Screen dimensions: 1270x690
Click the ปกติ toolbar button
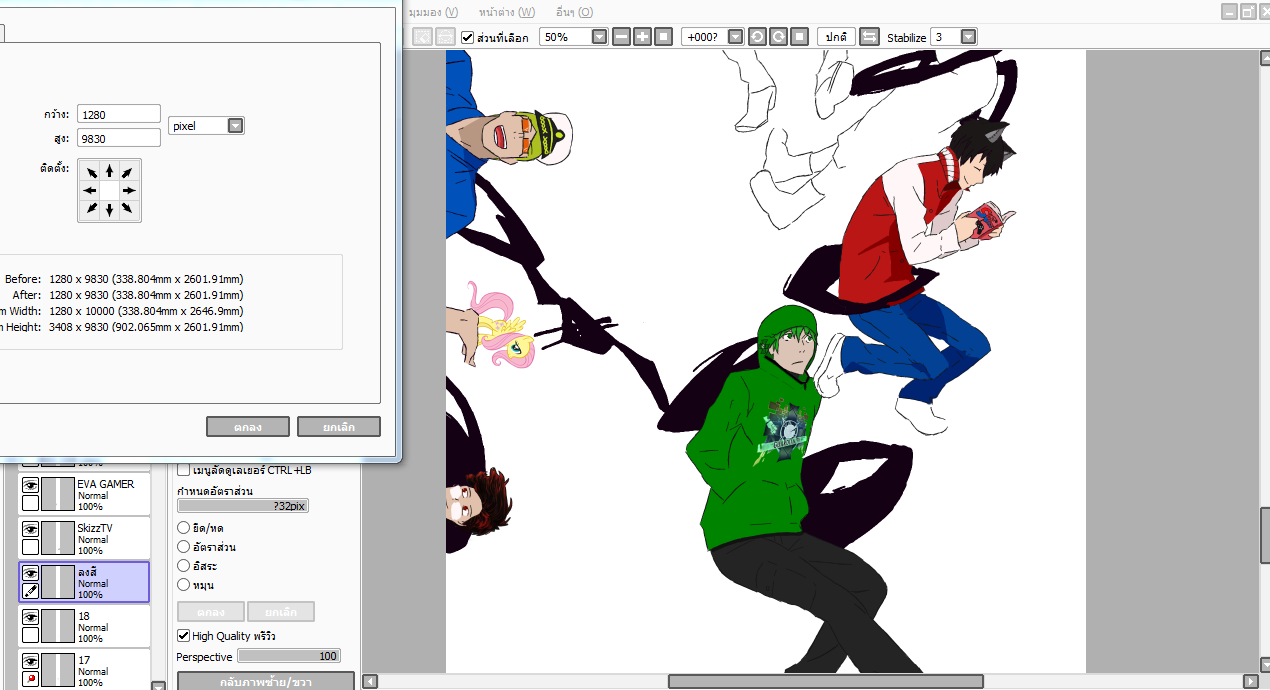coord(835,37)
